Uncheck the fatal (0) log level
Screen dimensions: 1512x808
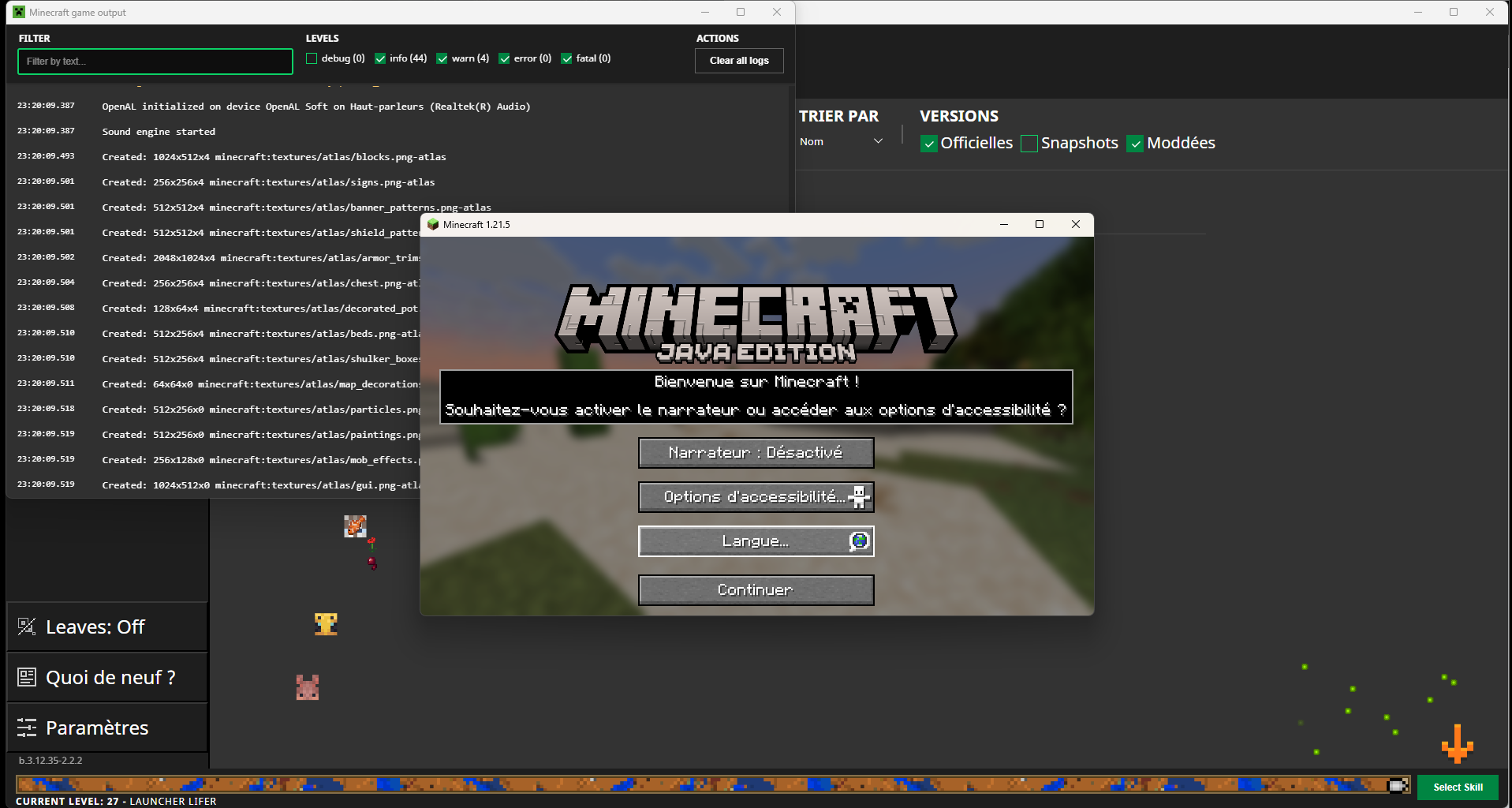click(x=566, y=58)
